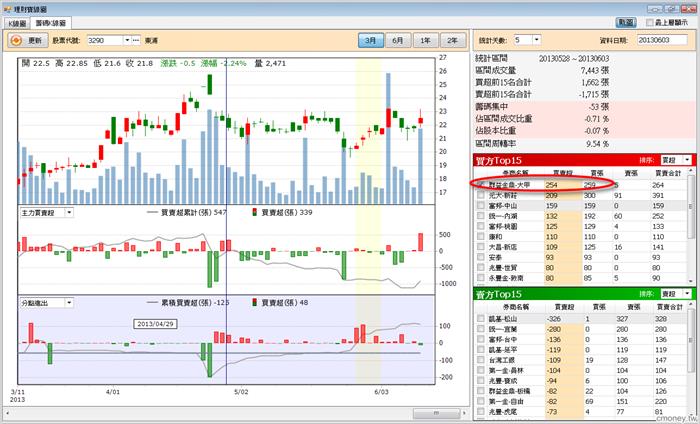Image resolution: width=700 pixels, height=424 pixels.
Task: Check the 富邦-中山 row checkbox
Action: [481, 206]
